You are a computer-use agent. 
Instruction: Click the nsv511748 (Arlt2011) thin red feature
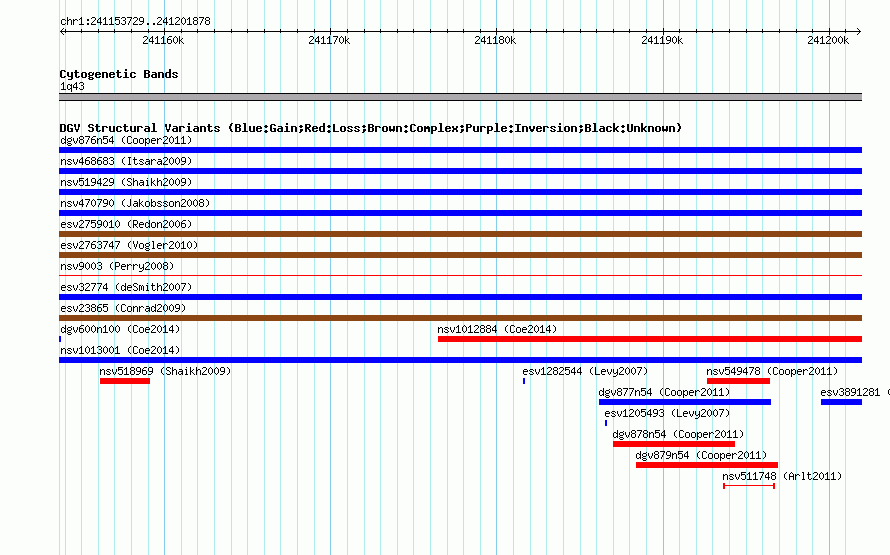749,486
